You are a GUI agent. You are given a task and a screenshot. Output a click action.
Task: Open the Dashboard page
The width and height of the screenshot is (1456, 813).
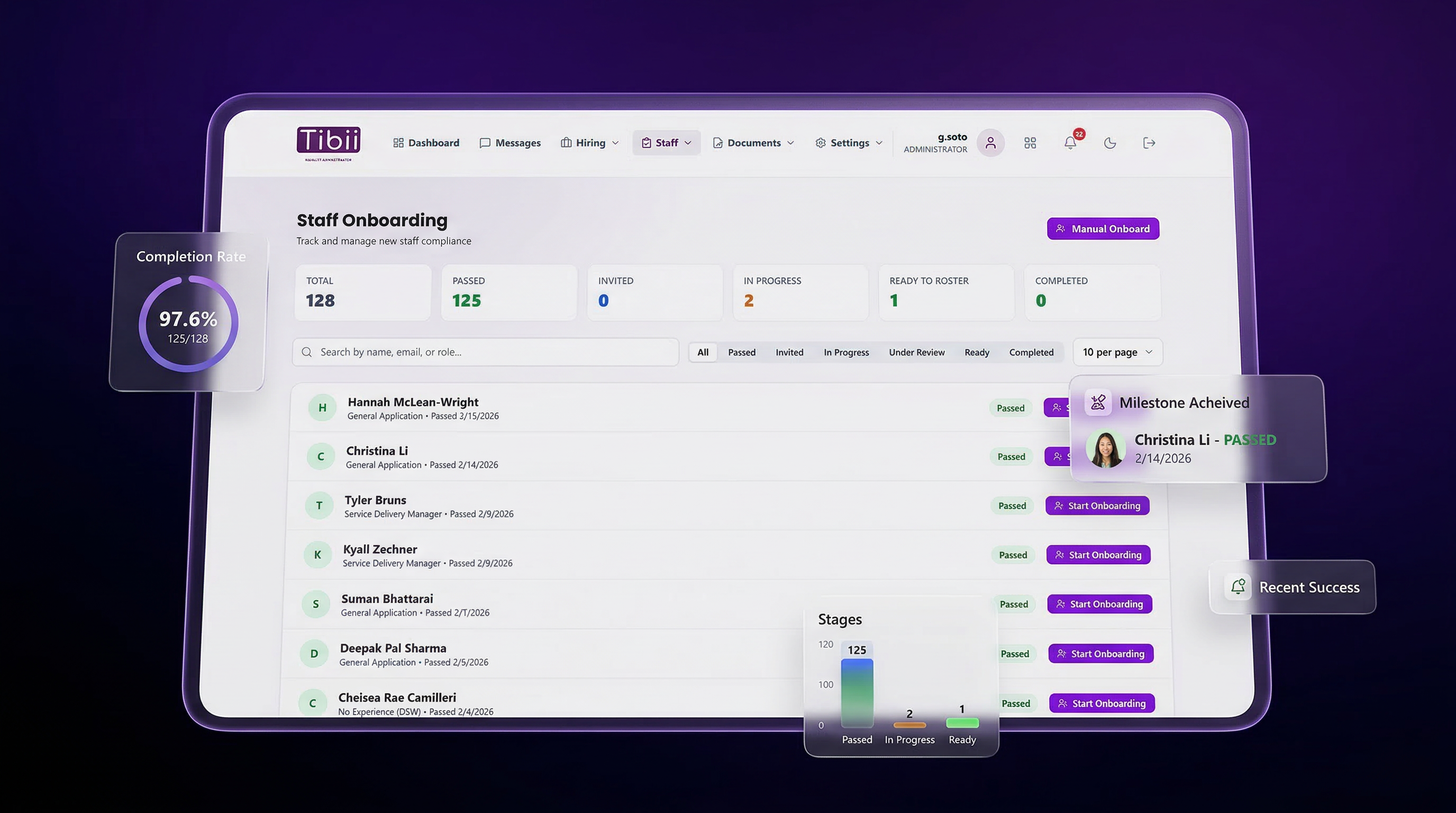(x=426, y=142)
